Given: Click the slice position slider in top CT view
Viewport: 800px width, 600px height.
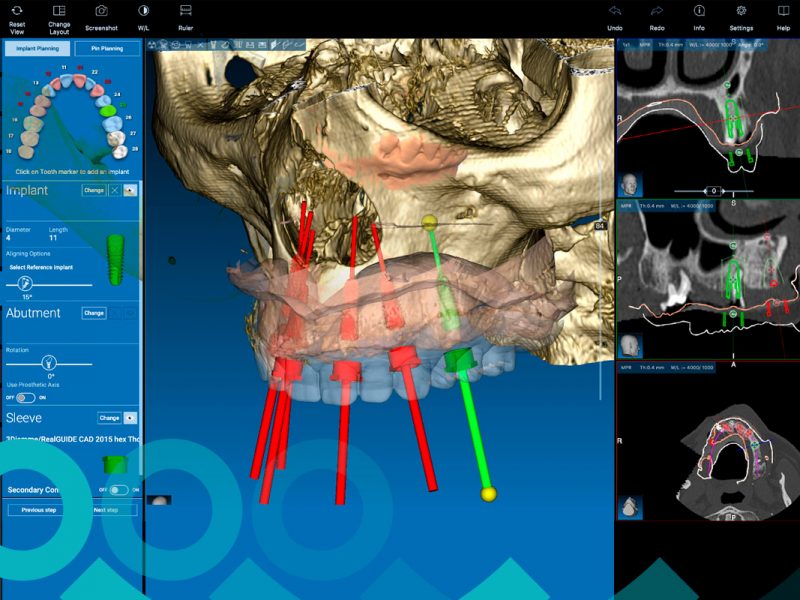Looking at the screenshot, I should (714, 191).
